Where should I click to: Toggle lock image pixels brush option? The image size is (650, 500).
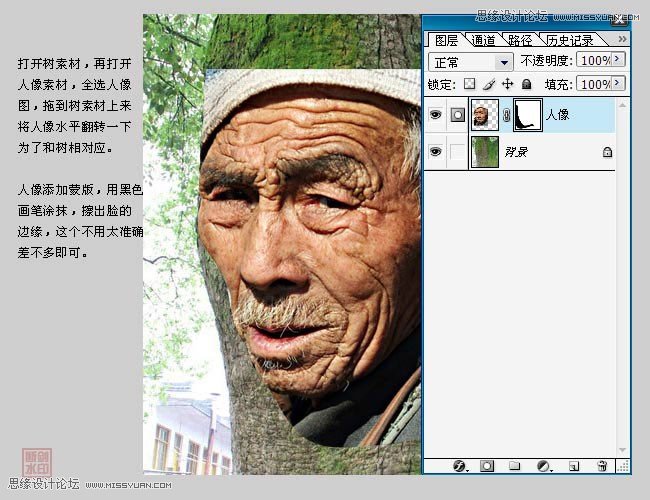coord(488,84)
